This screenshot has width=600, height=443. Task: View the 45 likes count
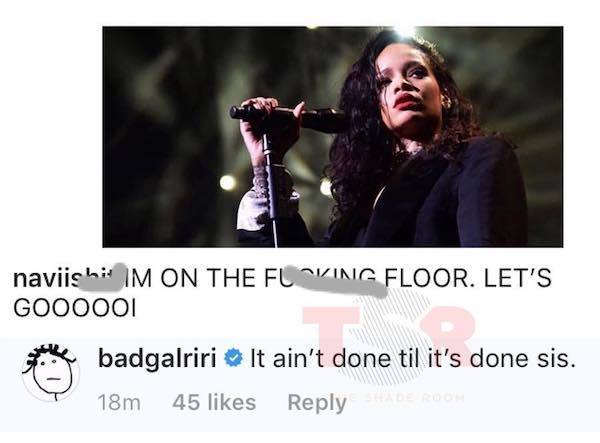tap(214, 402)
